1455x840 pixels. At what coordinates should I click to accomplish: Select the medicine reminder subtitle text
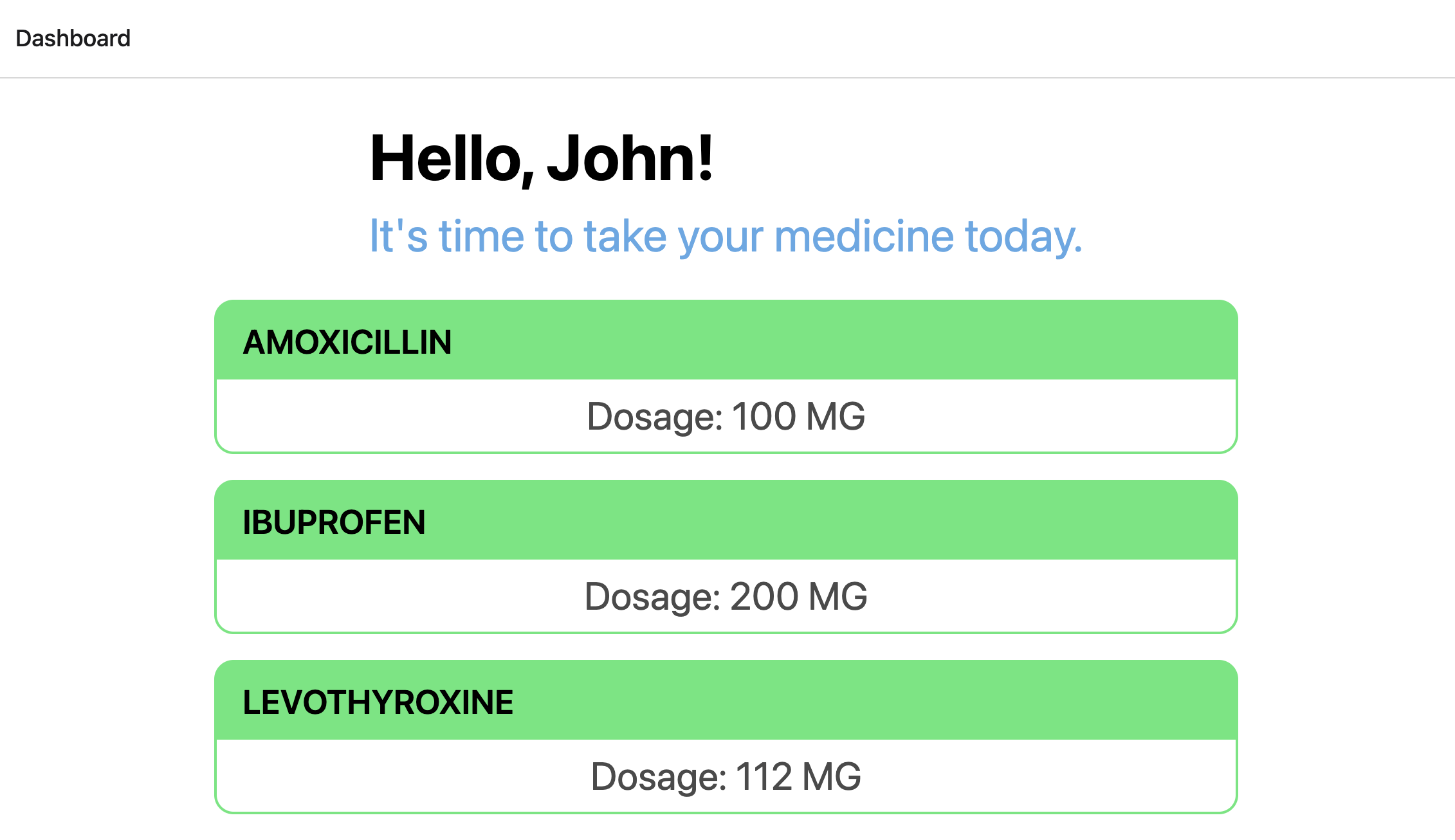(x=727, y=236)
